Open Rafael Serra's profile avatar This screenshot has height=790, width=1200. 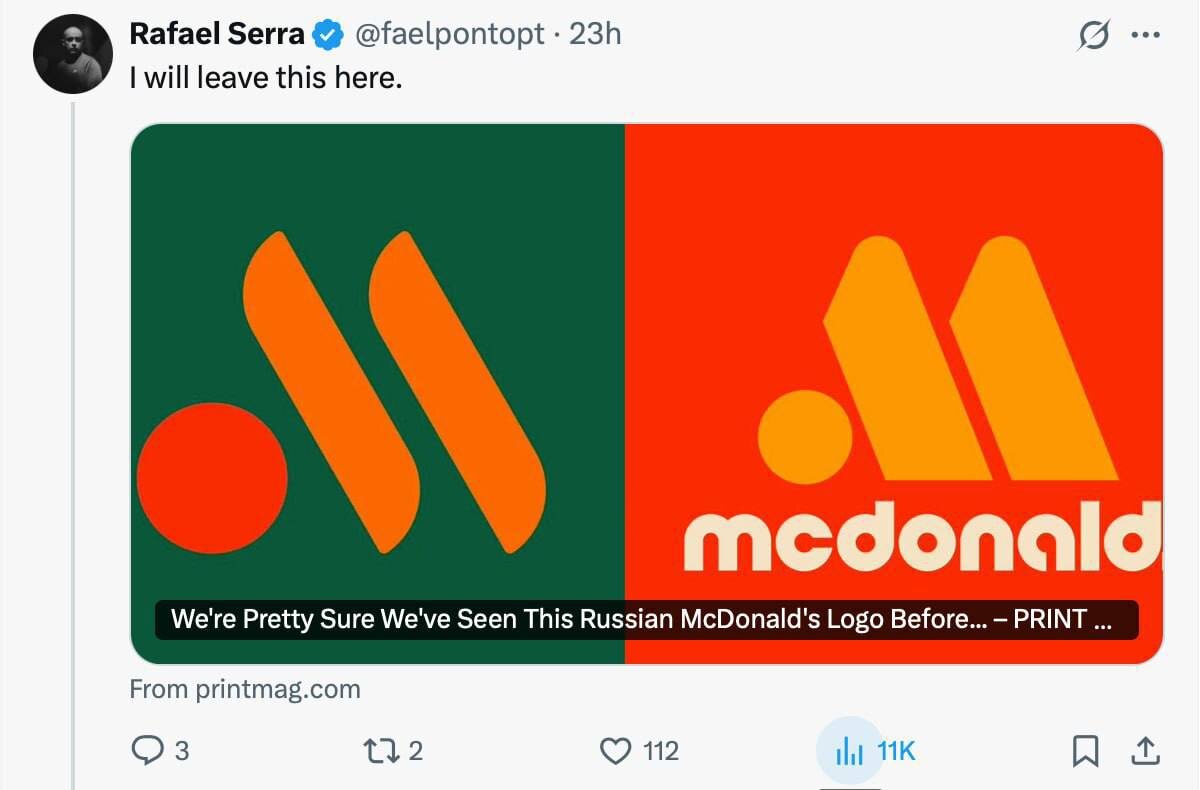(70, 56)
